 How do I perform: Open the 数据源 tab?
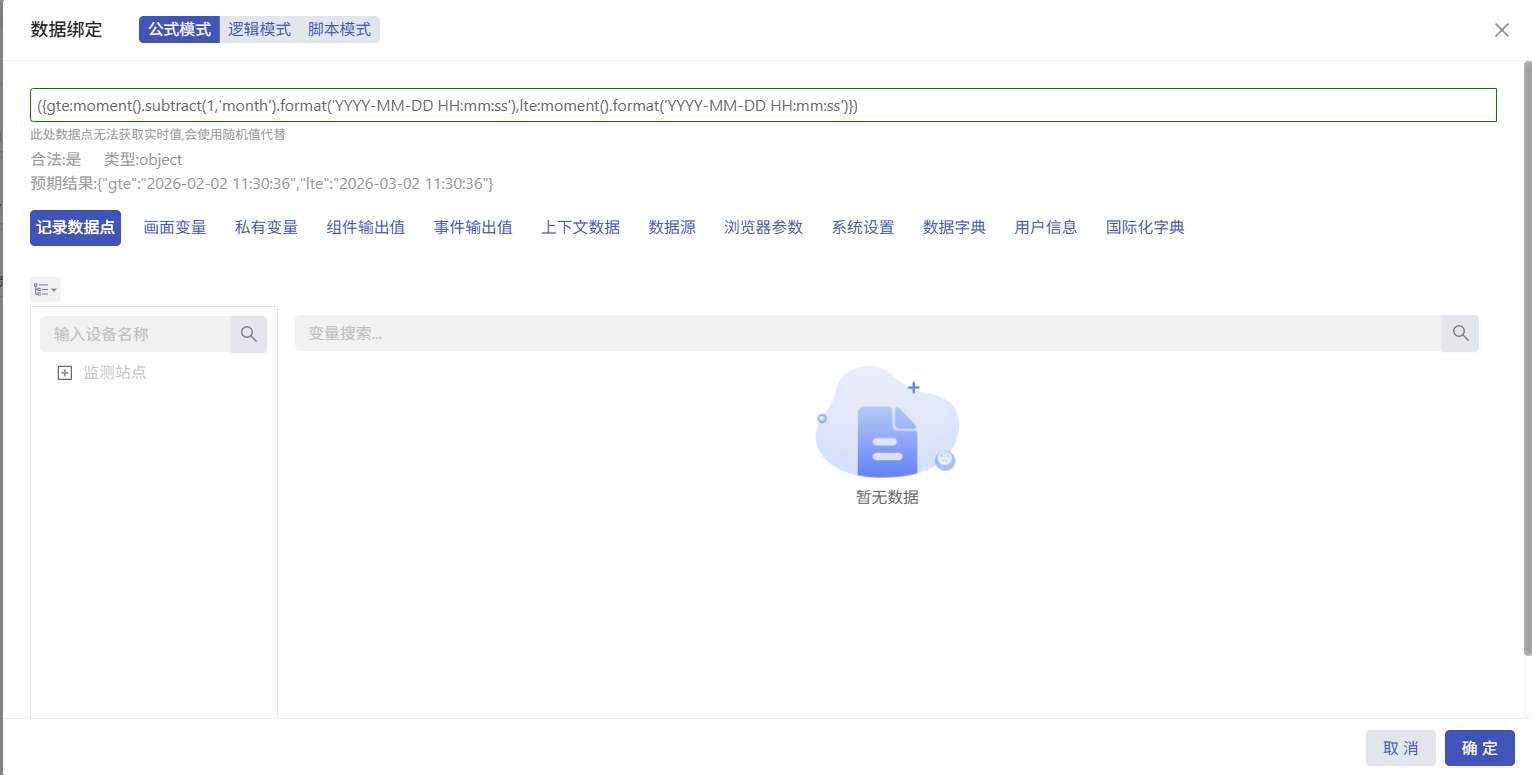coord(672,227)
